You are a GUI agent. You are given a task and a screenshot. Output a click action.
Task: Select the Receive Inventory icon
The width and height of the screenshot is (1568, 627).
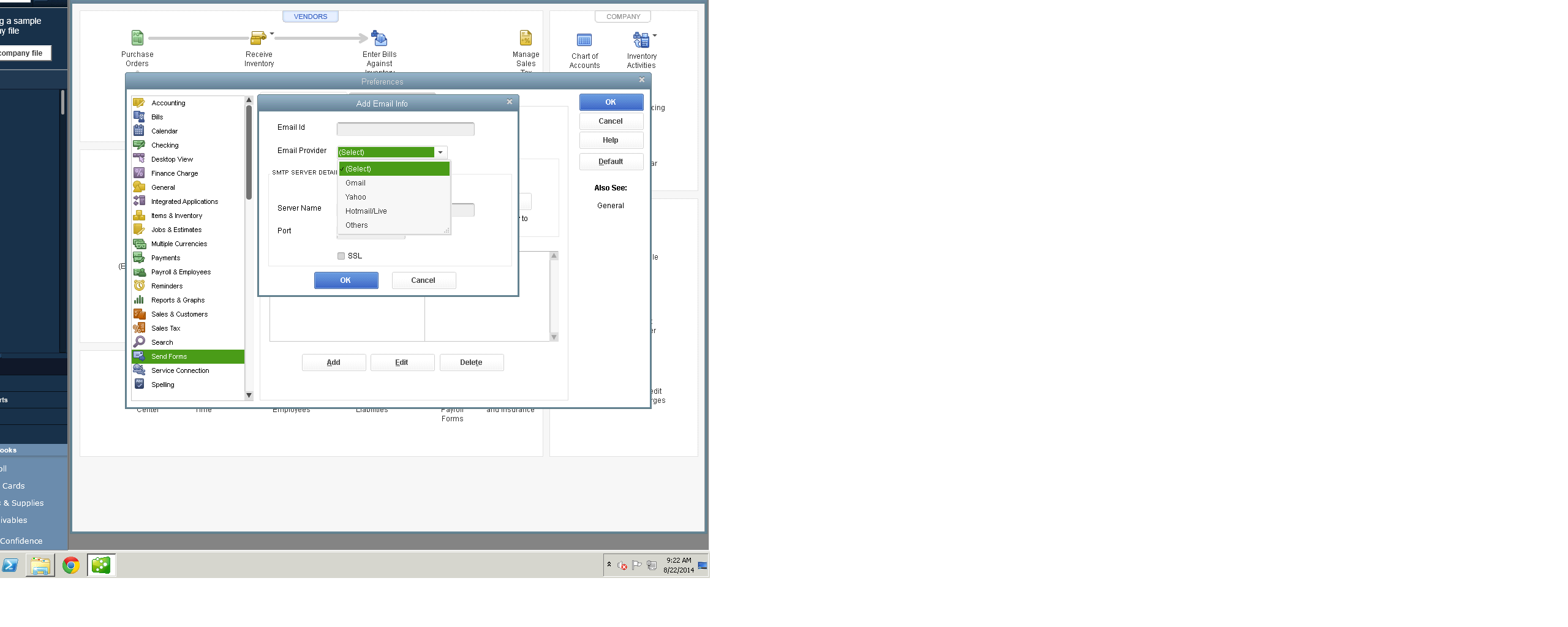click(258, 38)
